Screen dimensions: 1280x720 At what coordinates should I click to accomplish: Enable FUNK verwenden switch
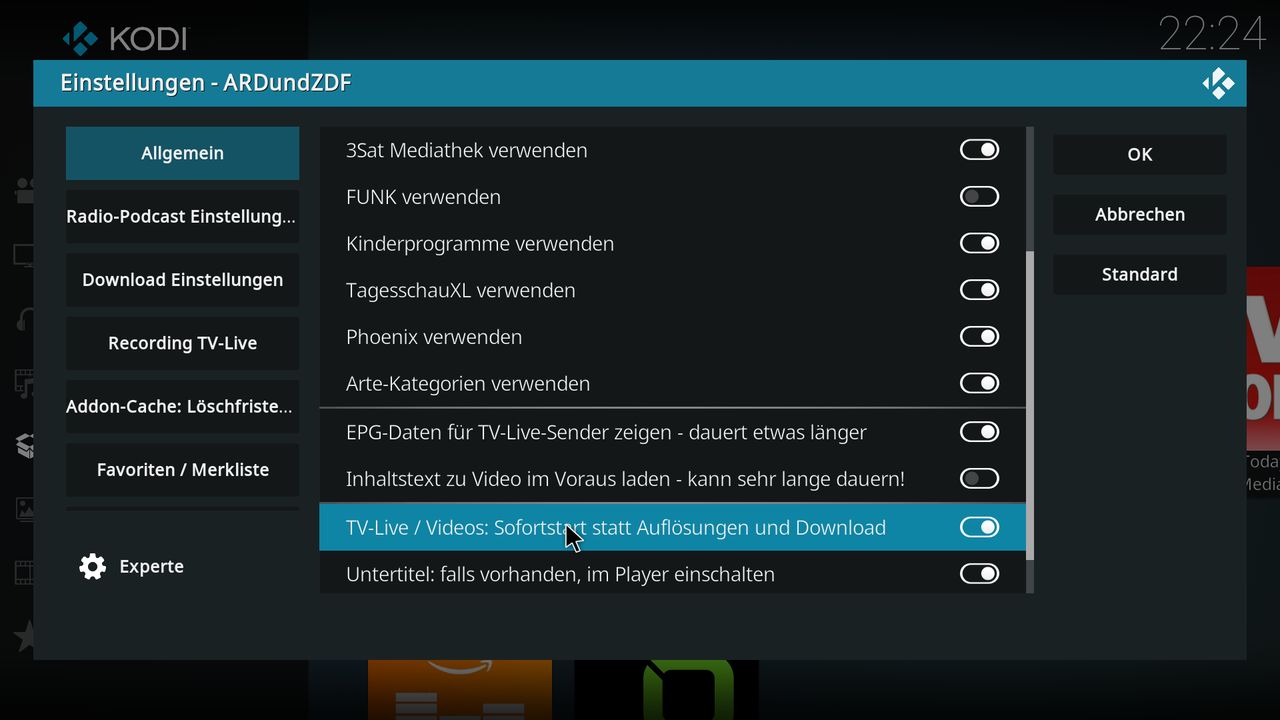point(979,197)
